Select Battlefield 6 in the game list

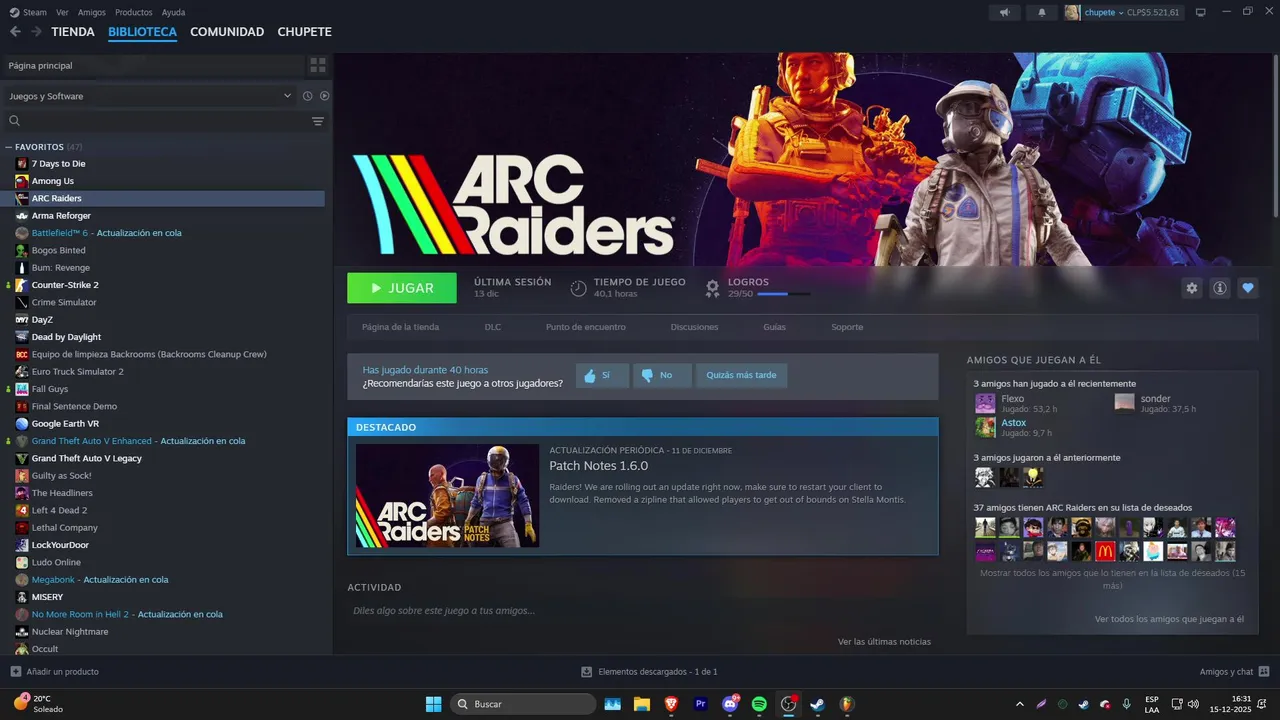165,233
